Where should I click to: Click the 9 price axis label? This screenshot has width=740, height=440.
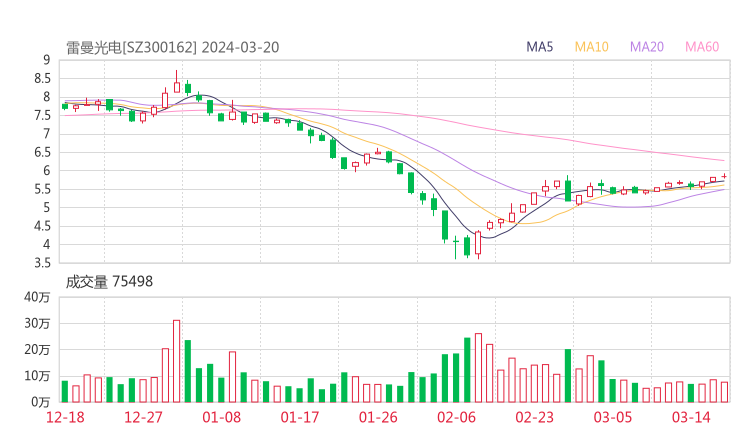(x=46, y=60)
